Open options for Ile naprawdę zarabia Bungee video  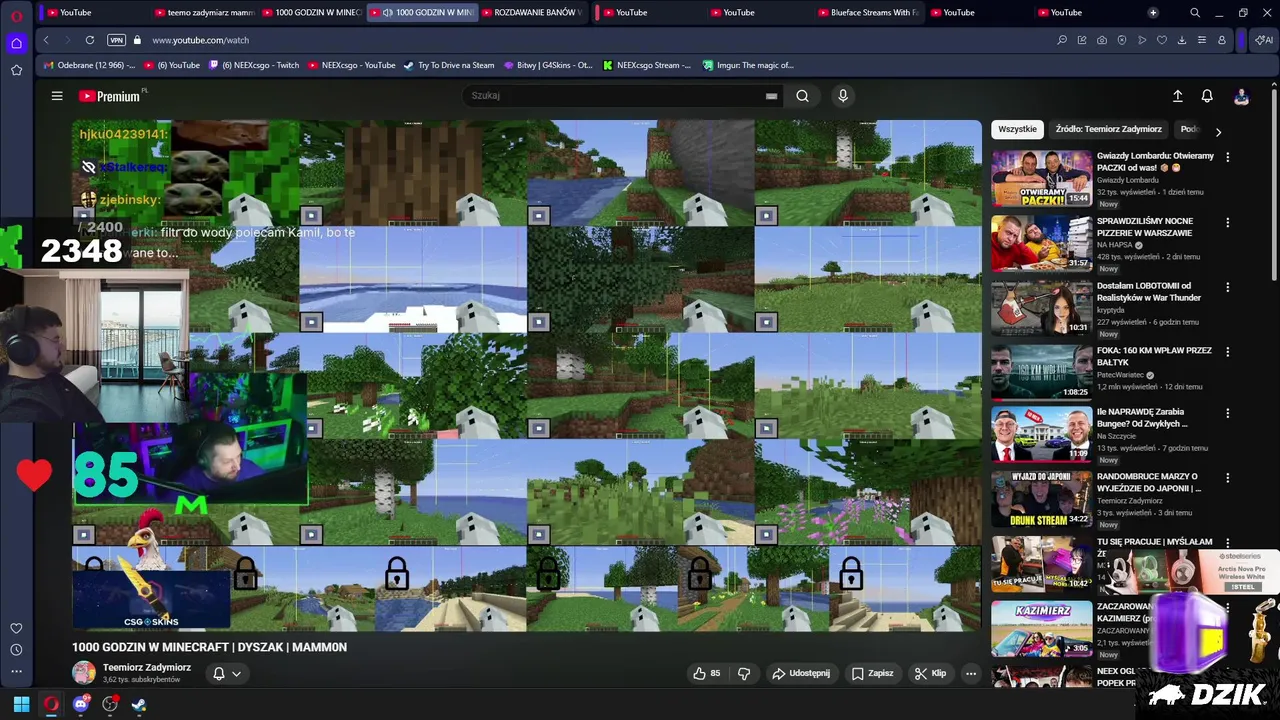1227,413
